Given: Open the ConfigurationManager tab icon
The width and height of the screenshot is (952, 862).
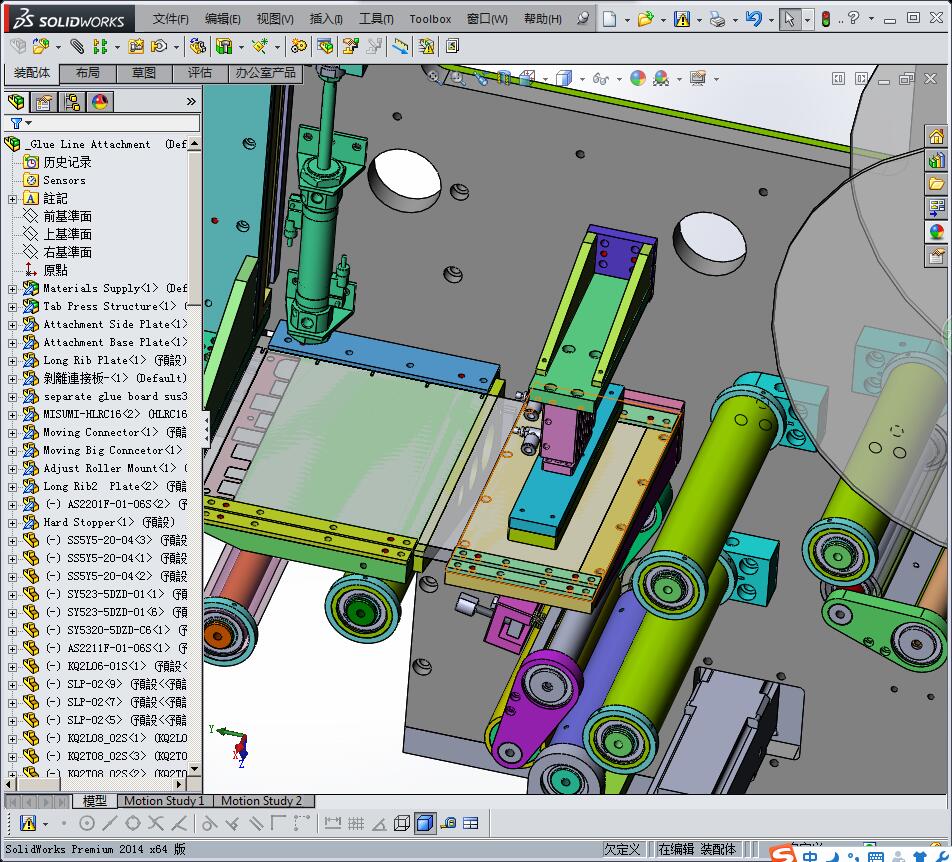Looking at the screenshot, I should coord(72,102).
